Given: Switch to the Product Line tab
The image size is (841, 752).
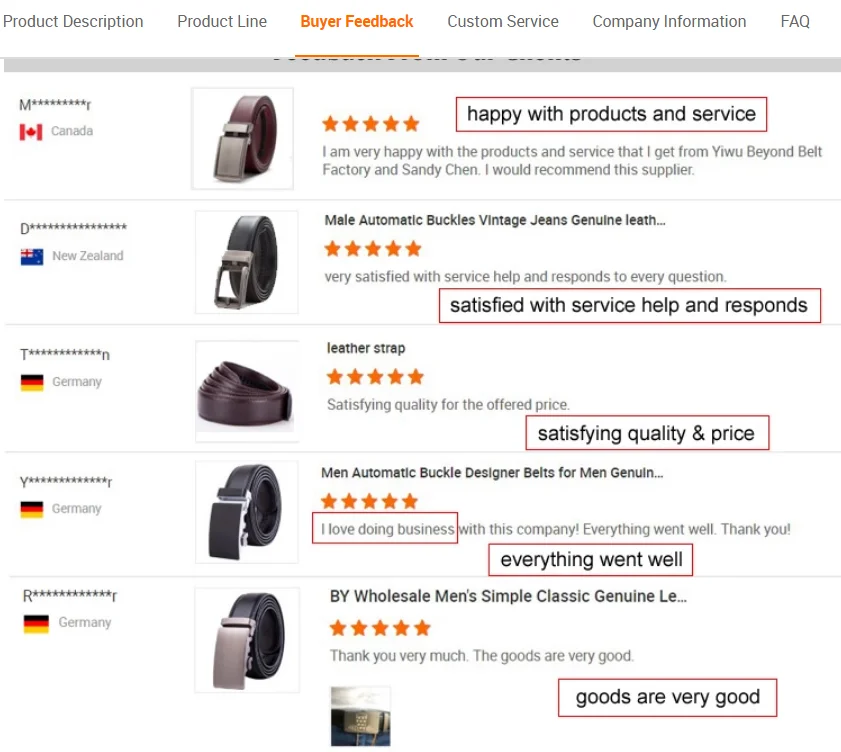Looking at the screenshot, I should coord(222,21).
